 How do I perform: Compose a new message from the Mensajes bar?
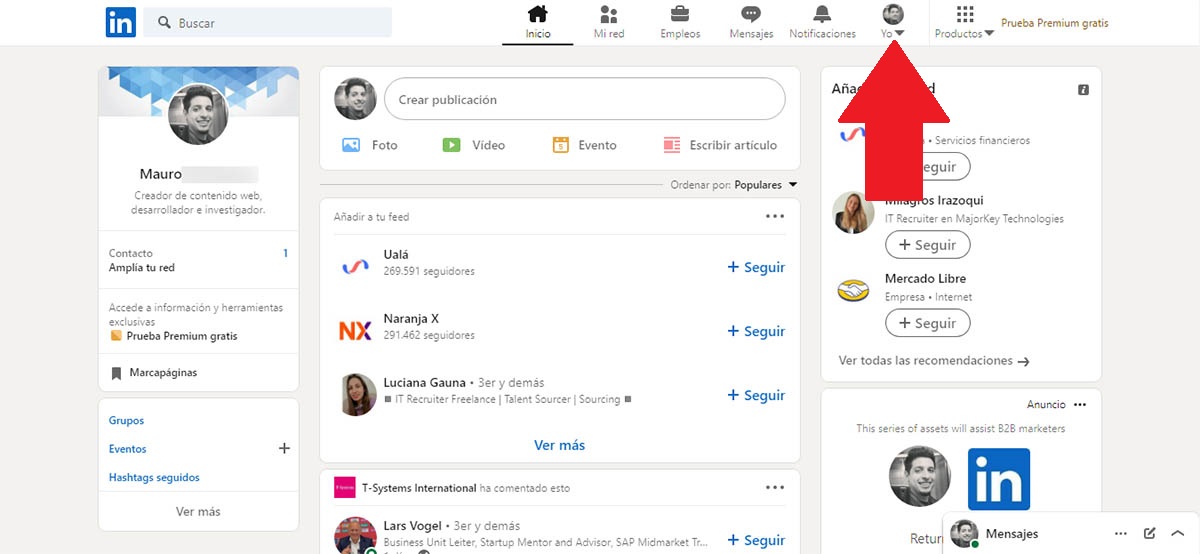(x=1150, y=534)
